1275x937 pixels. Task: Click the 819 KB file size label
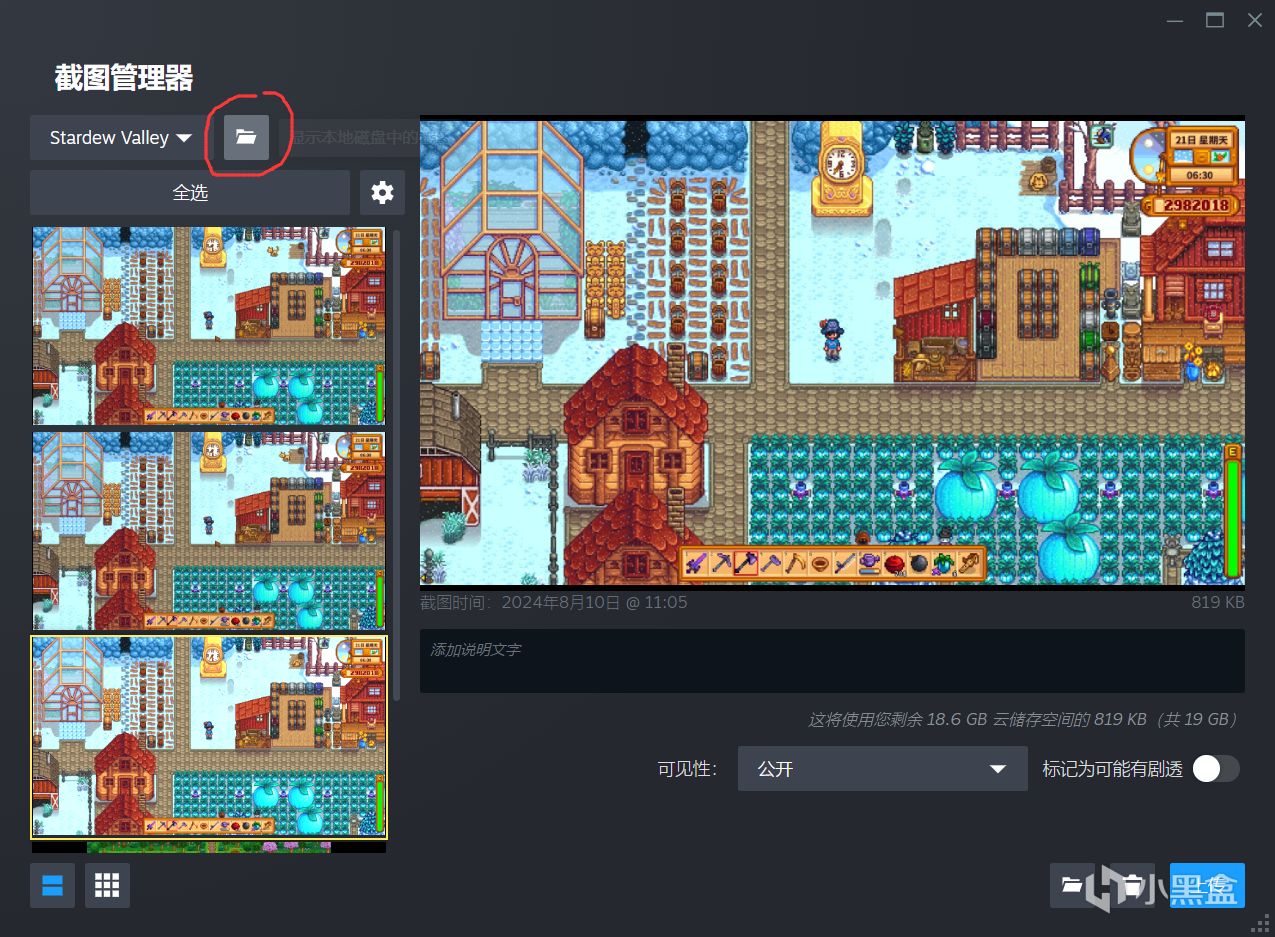pos(1217,602)
